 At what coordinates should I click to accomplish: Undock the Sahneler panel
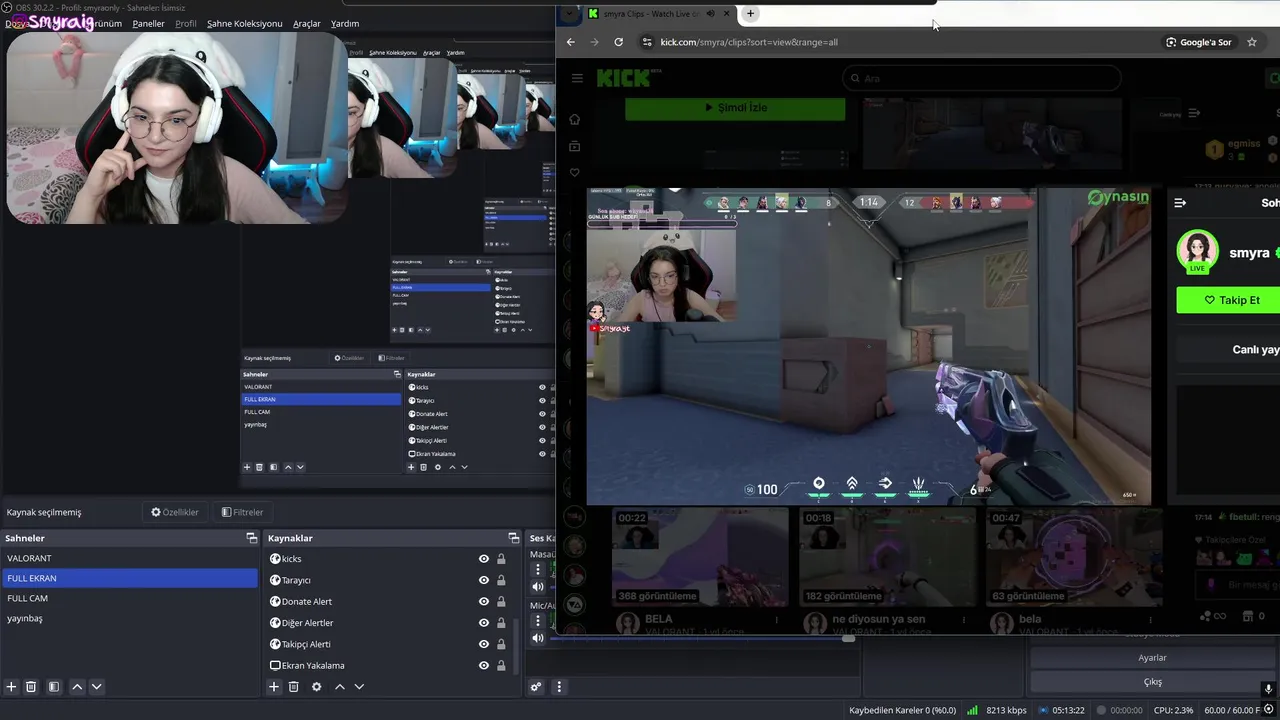point(252,538)
